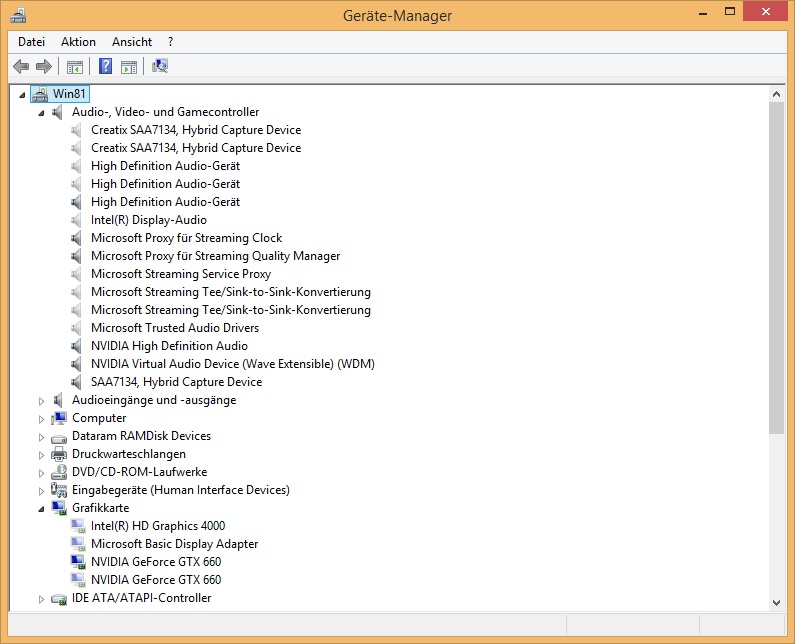Click Grafikkarte category display icon
796x644 pixels.
(x=59, y=508)
